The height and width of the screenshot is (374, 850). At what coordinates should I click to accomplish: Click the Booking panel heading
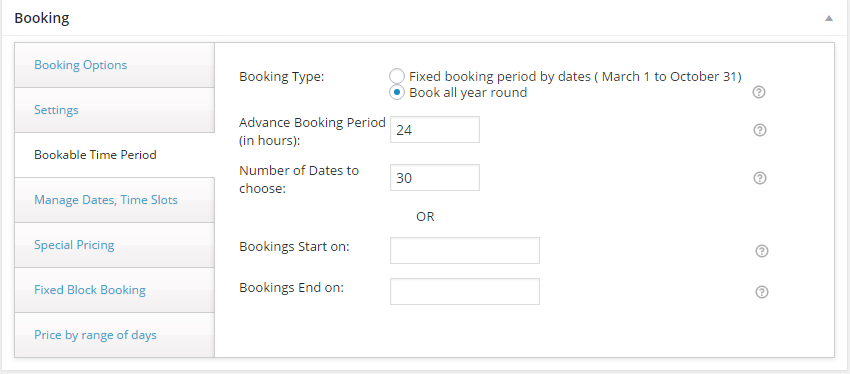42,18
